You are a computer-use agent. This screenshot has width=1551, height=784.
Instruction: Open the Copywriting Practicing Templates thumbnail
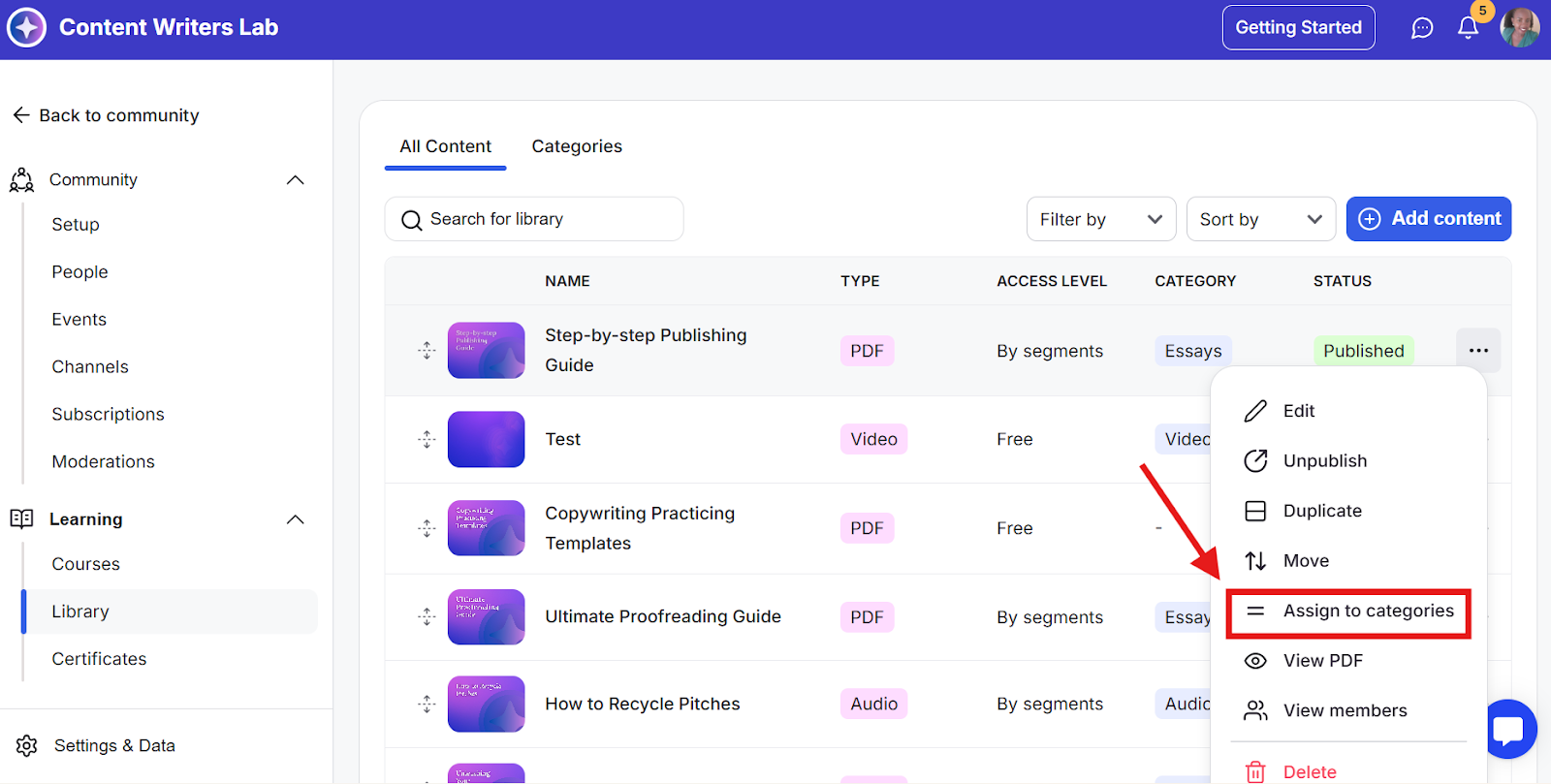coord(486,528)
